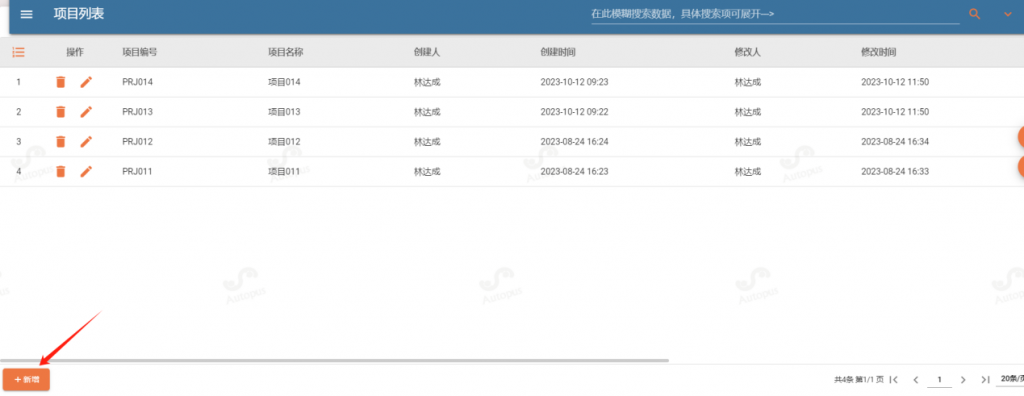Screen dimensions: 1024x396
Task: Click the page number input box
Action: 939,379
